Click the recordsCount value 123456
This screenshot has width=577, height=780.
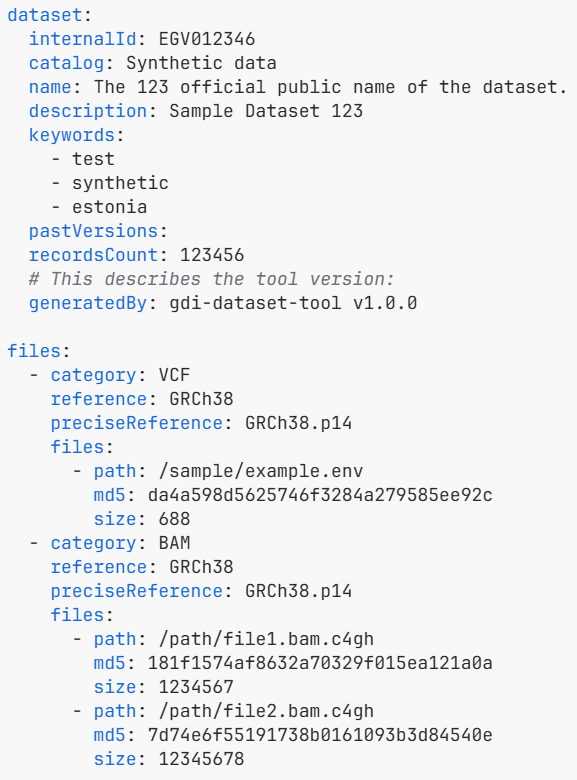pos(212,255)
